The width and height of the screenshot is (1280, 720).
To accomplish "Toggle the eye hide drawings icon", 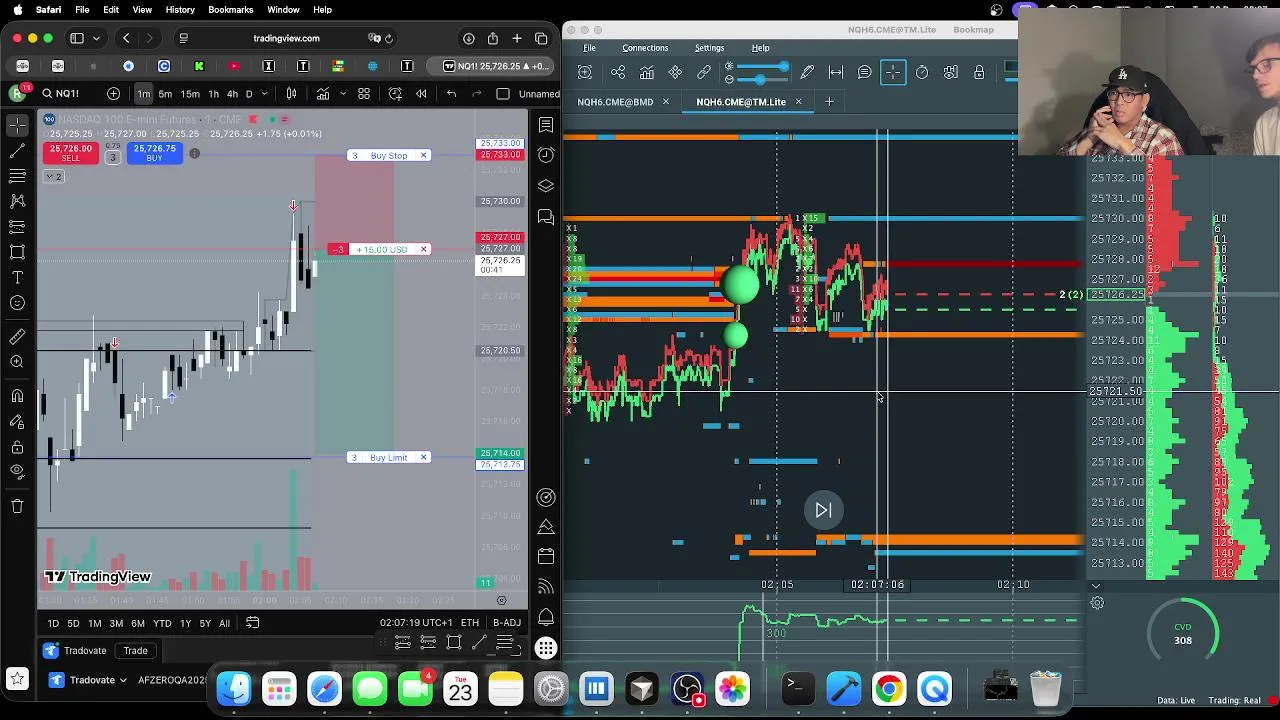I will tap(17, 471).
